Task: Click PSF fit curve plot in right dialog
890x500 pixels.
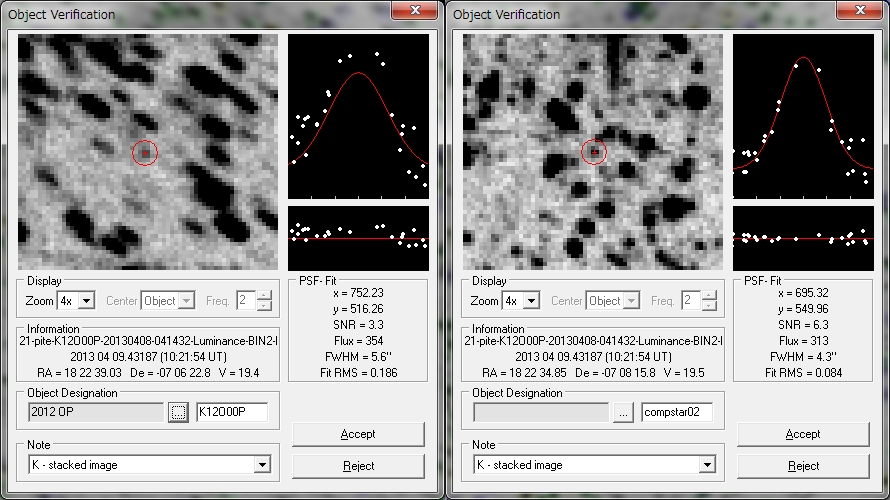Action: [805, 115]
